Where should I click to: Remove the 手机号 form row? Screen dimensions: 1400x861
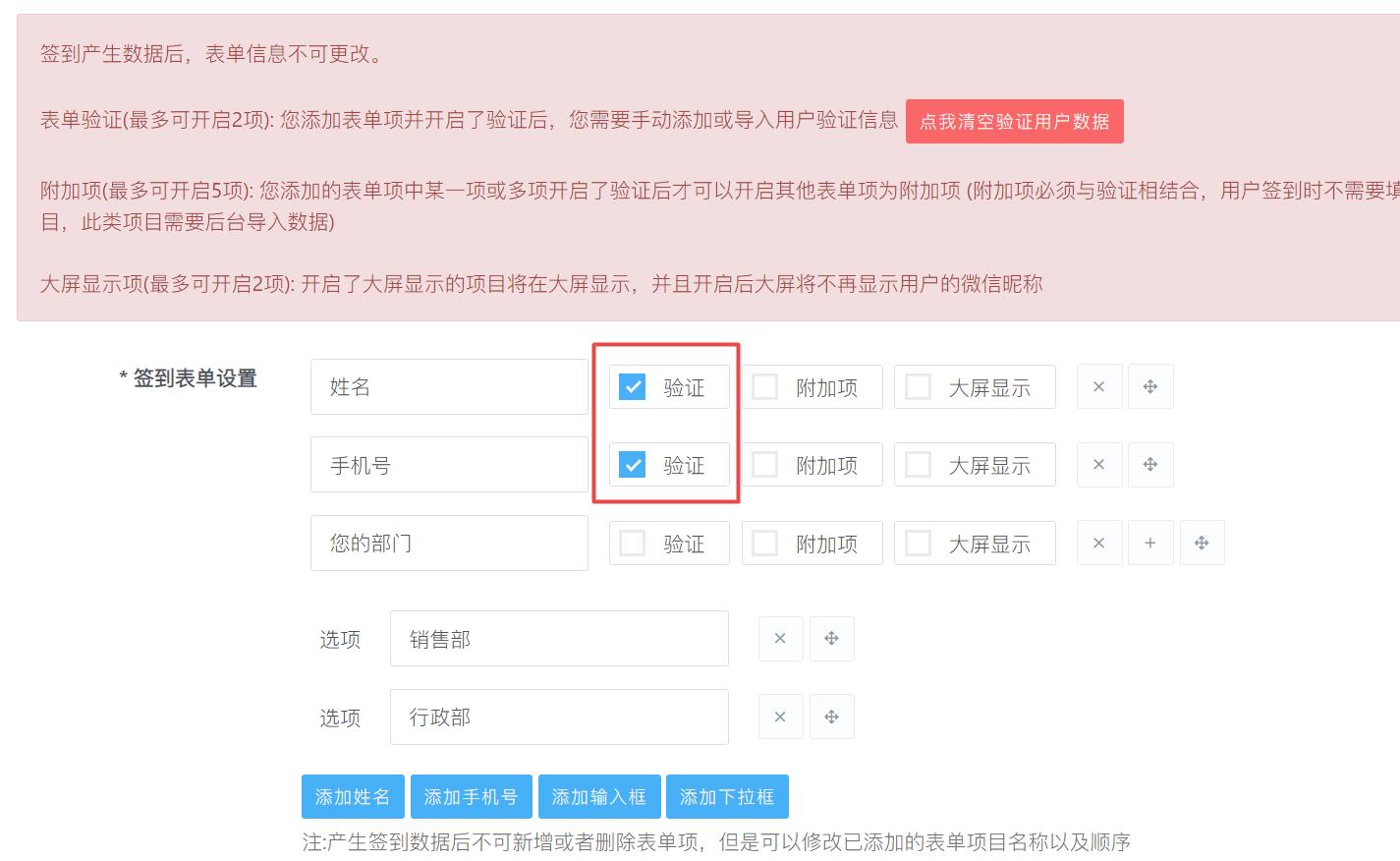(x=1098, y=465)
